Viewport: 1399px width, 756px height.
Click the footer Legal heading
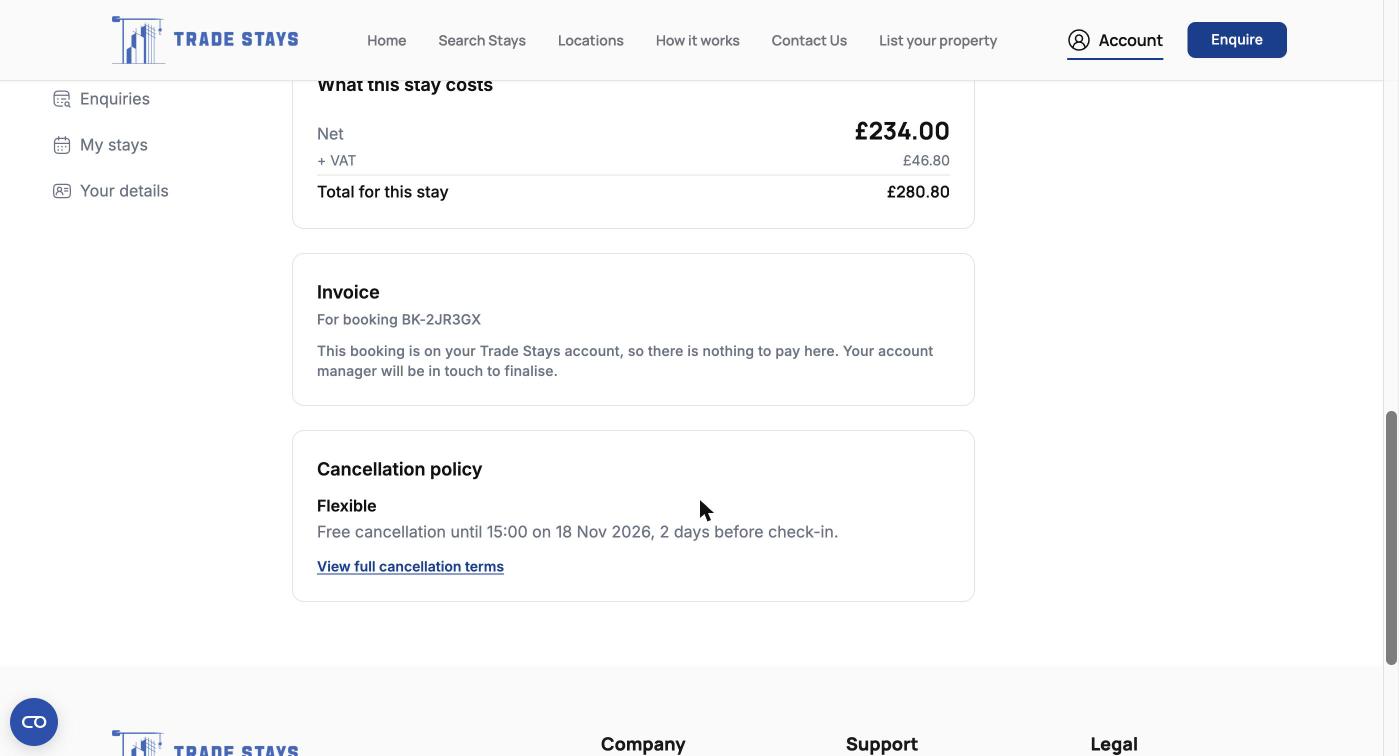(x=1114, y=744)
